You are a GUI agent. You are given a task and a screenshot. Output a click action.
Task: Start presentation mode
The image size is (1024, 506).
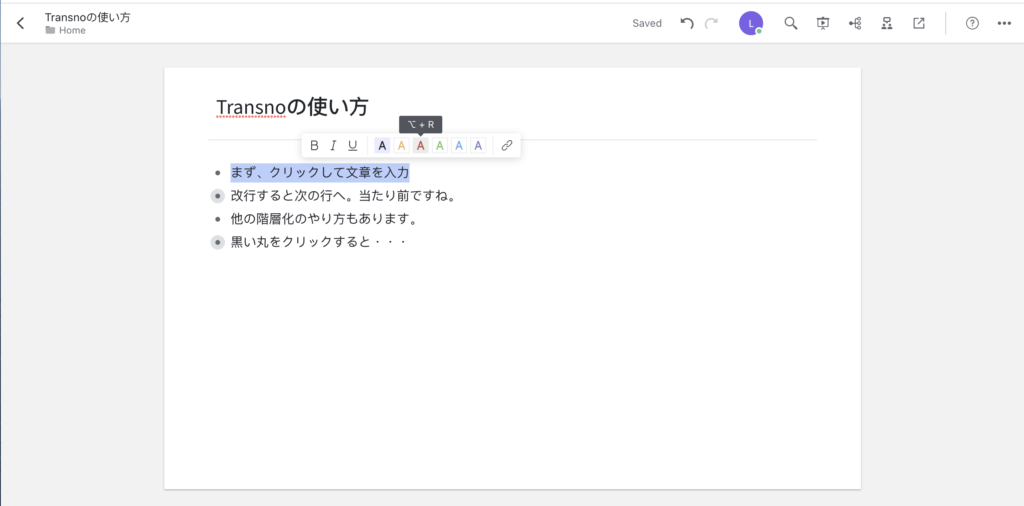pyautogui.click(x=823, y=24)
